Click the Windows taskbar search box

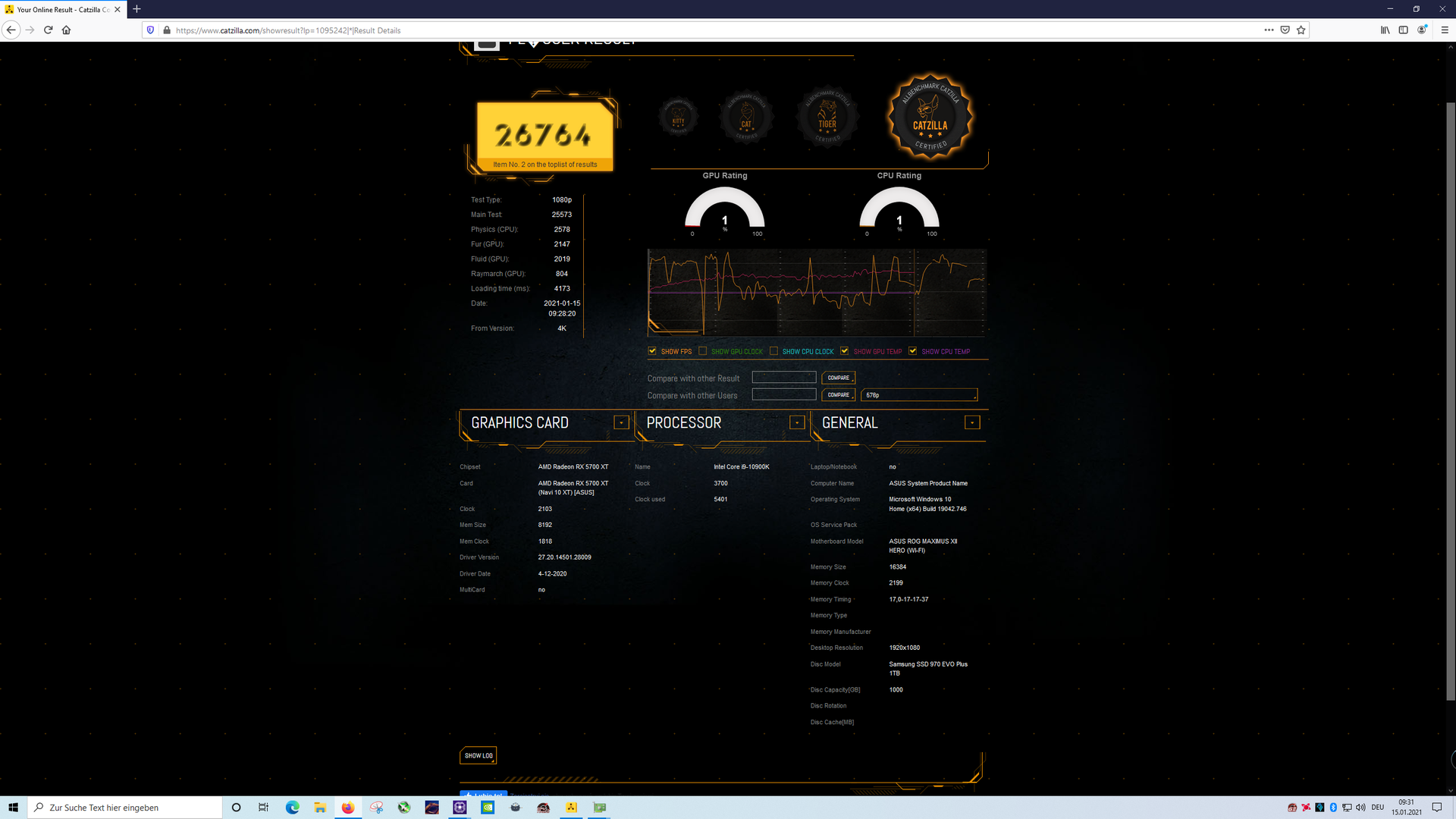coord(125,807)
